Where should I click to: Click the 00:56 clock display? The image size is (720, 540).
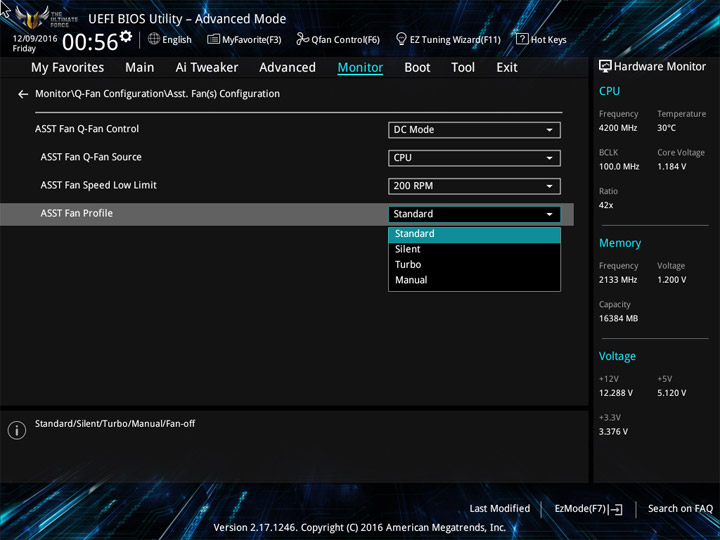pos(90,42)
